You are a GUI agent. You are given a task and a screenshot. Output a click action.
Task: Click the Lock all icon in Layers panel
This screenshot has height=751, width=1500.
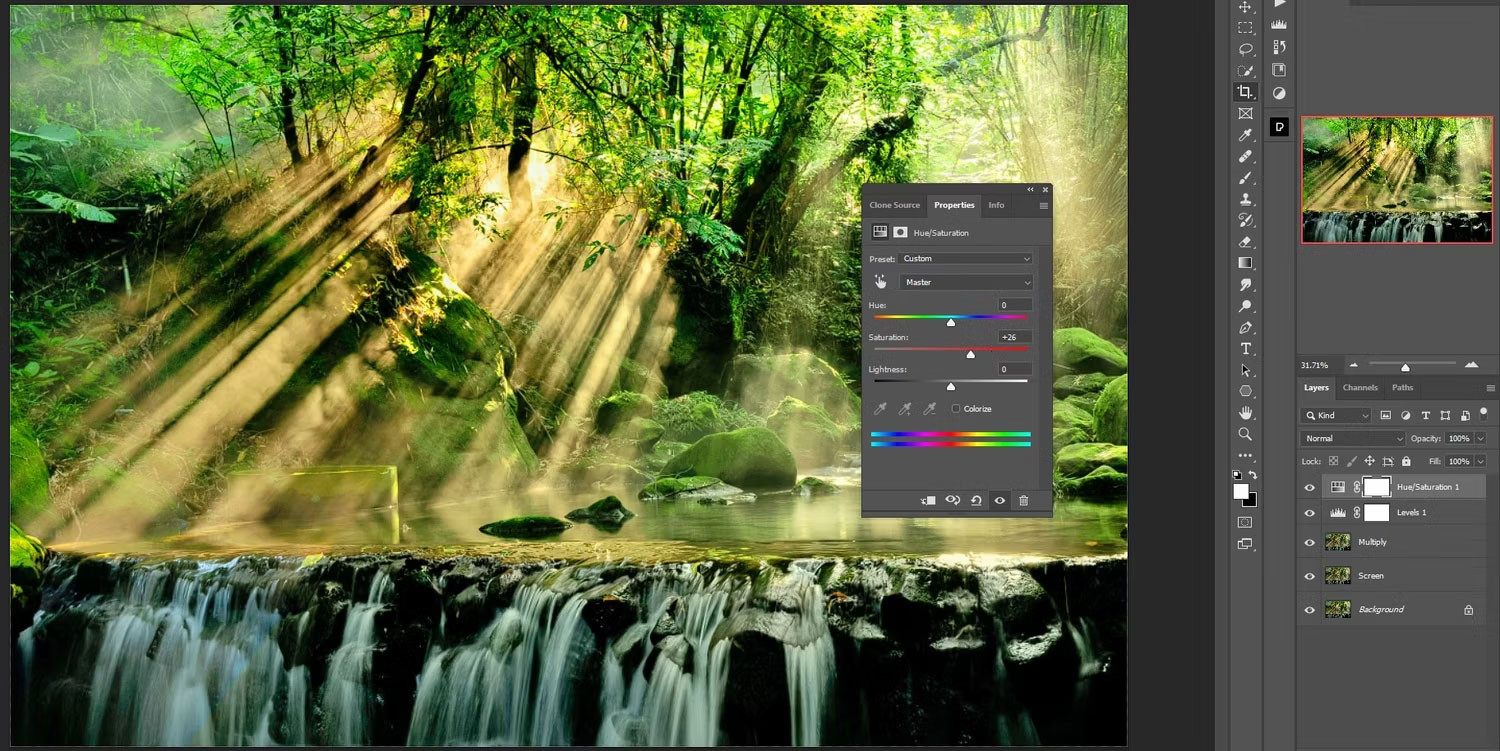(1406, 461)
